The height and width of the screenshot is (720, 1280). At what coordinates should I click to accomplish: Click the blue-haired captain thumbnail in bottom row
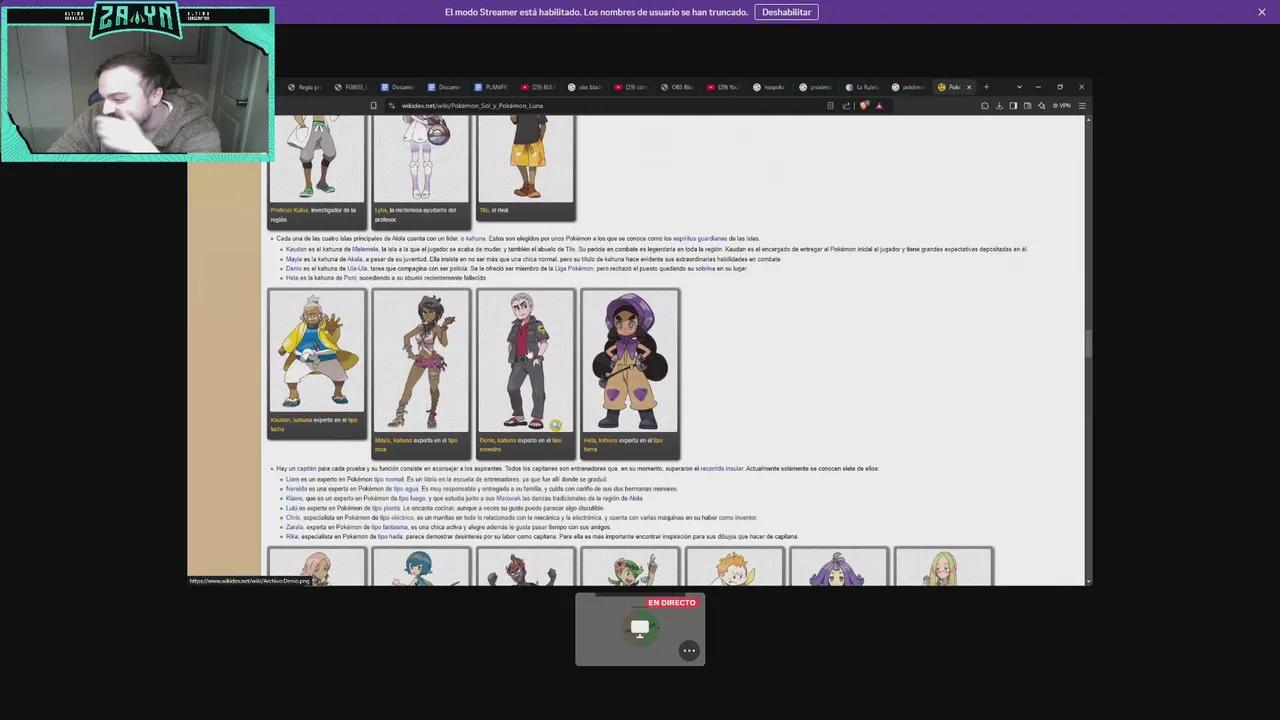[x=421, y=567]
